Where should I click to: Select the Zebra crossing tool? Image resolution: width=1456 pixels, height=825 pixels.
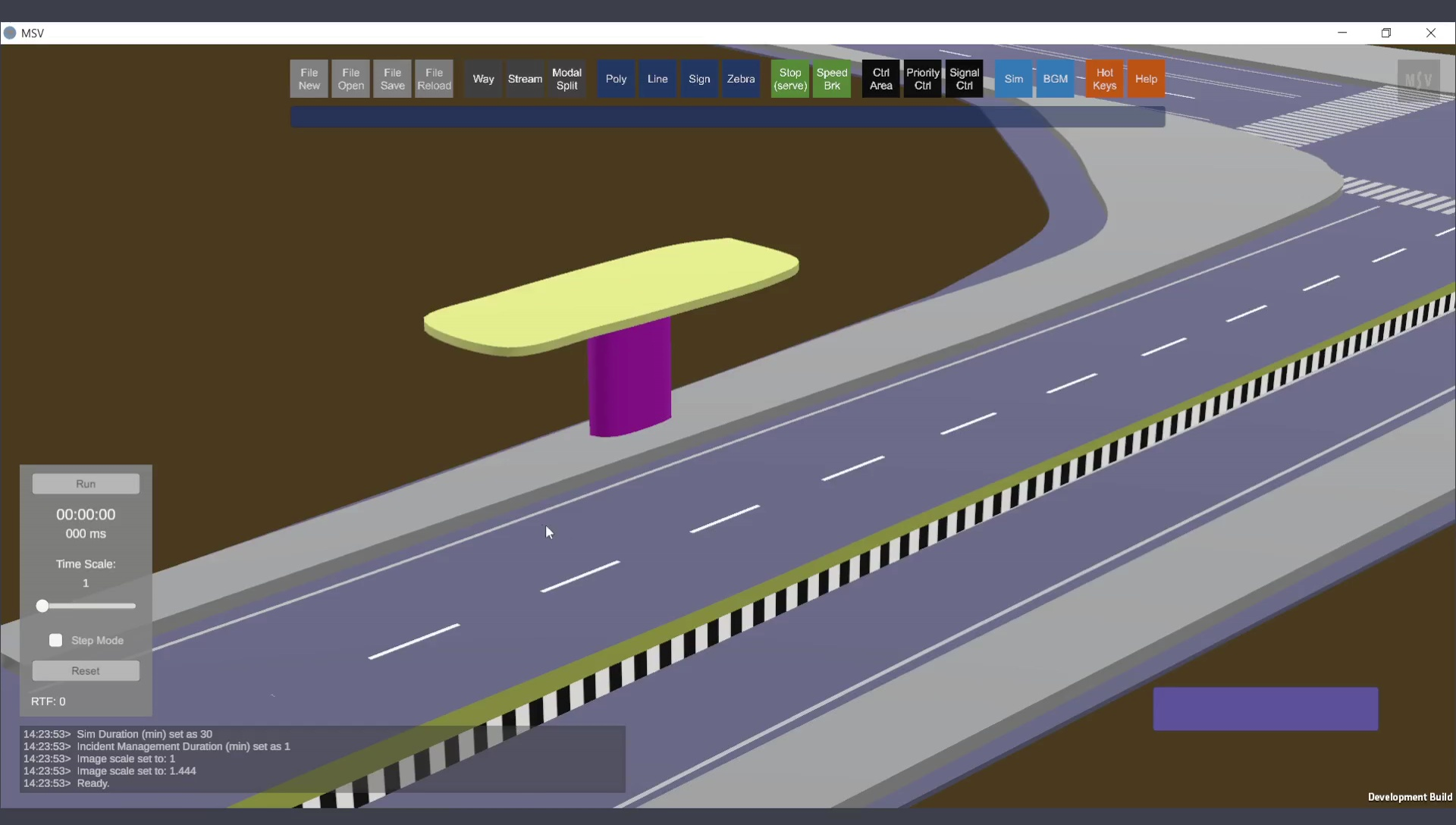[x=740, y=79]
